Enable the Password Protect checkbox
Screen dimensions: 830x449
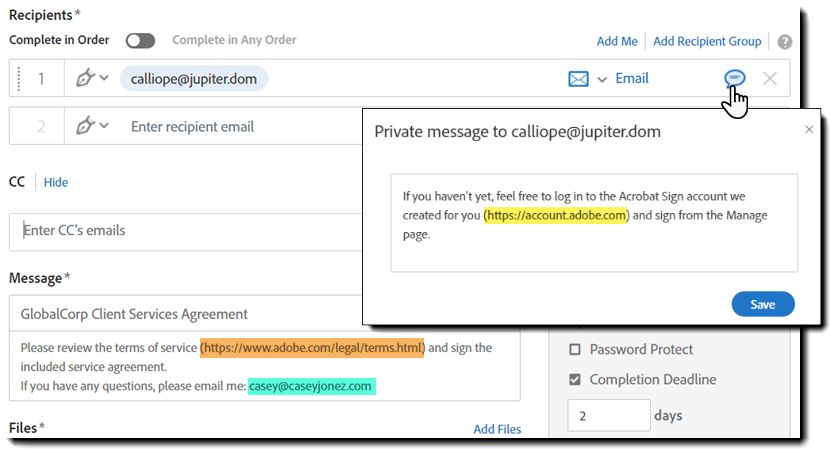click(575, 350)
